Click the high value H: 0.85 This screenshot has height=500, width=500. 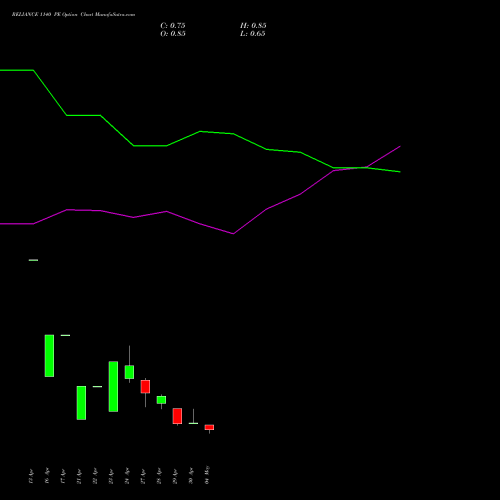[253, 26]
